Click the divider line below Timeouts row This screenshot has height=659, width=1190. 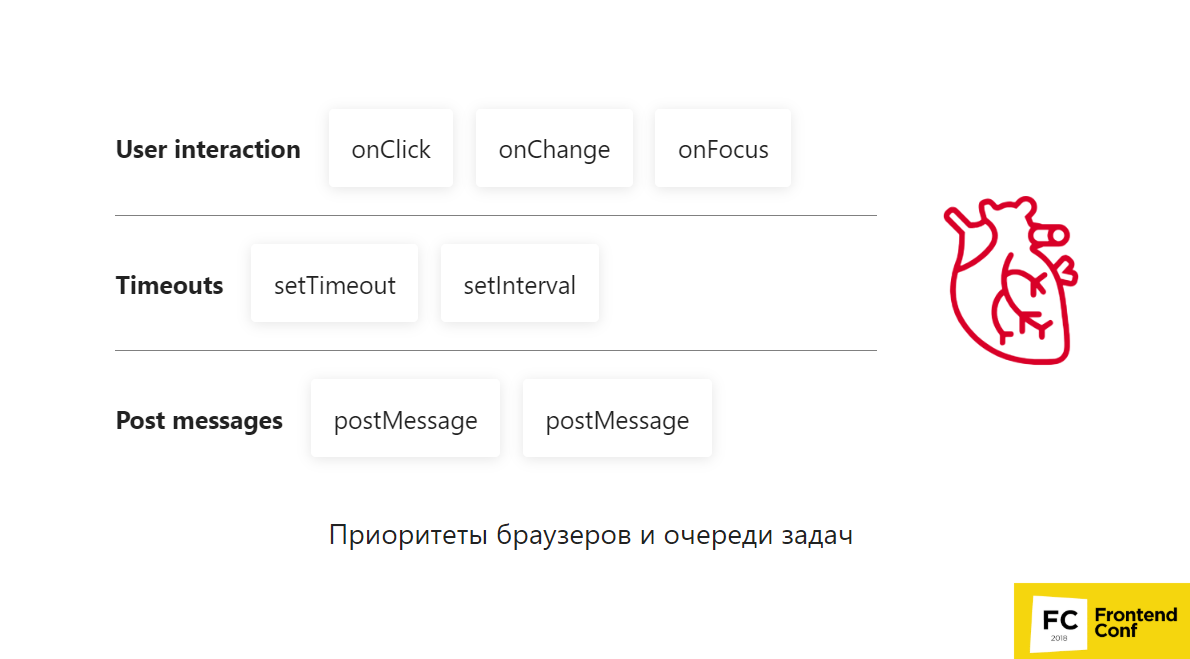click(x=495, y=351)
